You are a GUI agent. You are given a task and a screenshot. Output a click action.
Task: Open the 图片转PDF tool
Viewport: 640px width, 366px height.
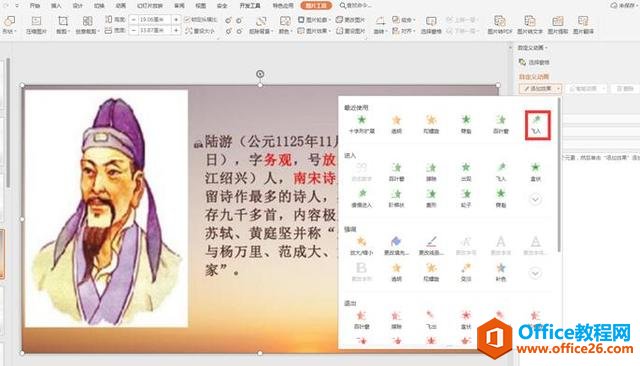[x=500, y=25]
